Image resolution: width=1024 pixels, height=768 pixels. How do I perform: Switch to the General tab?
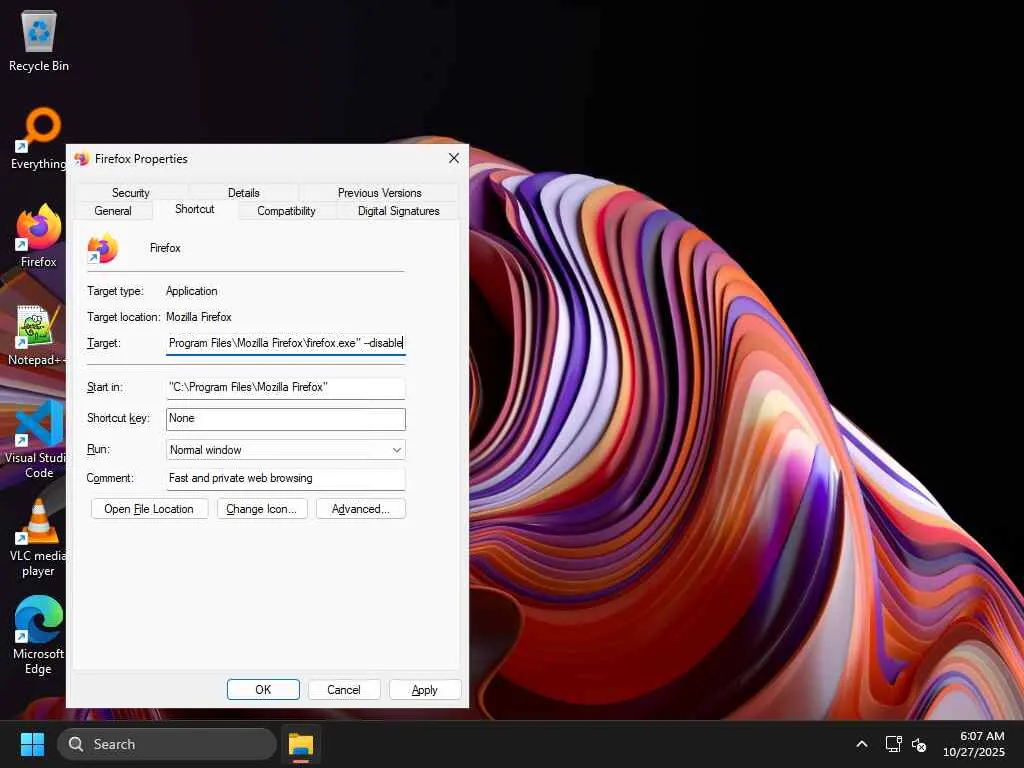pyautogui.click(x=113, y=211)
